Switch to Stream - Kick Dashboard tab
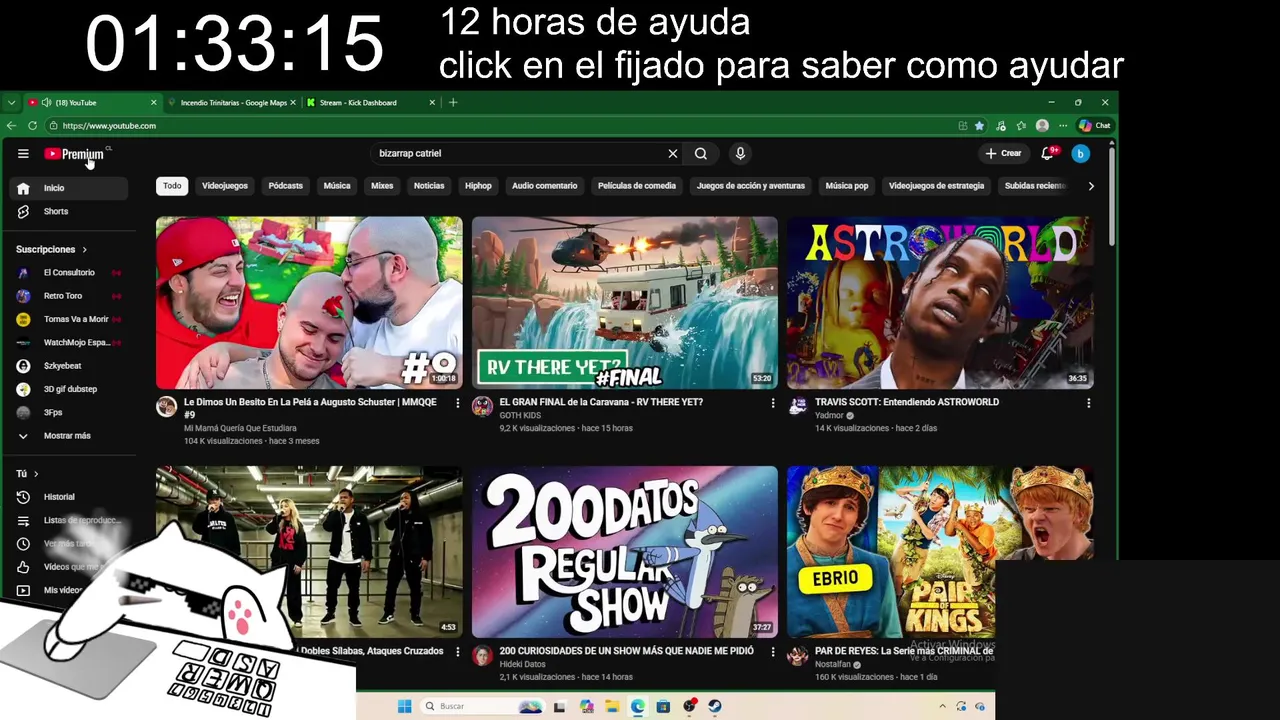 (370, 103)
